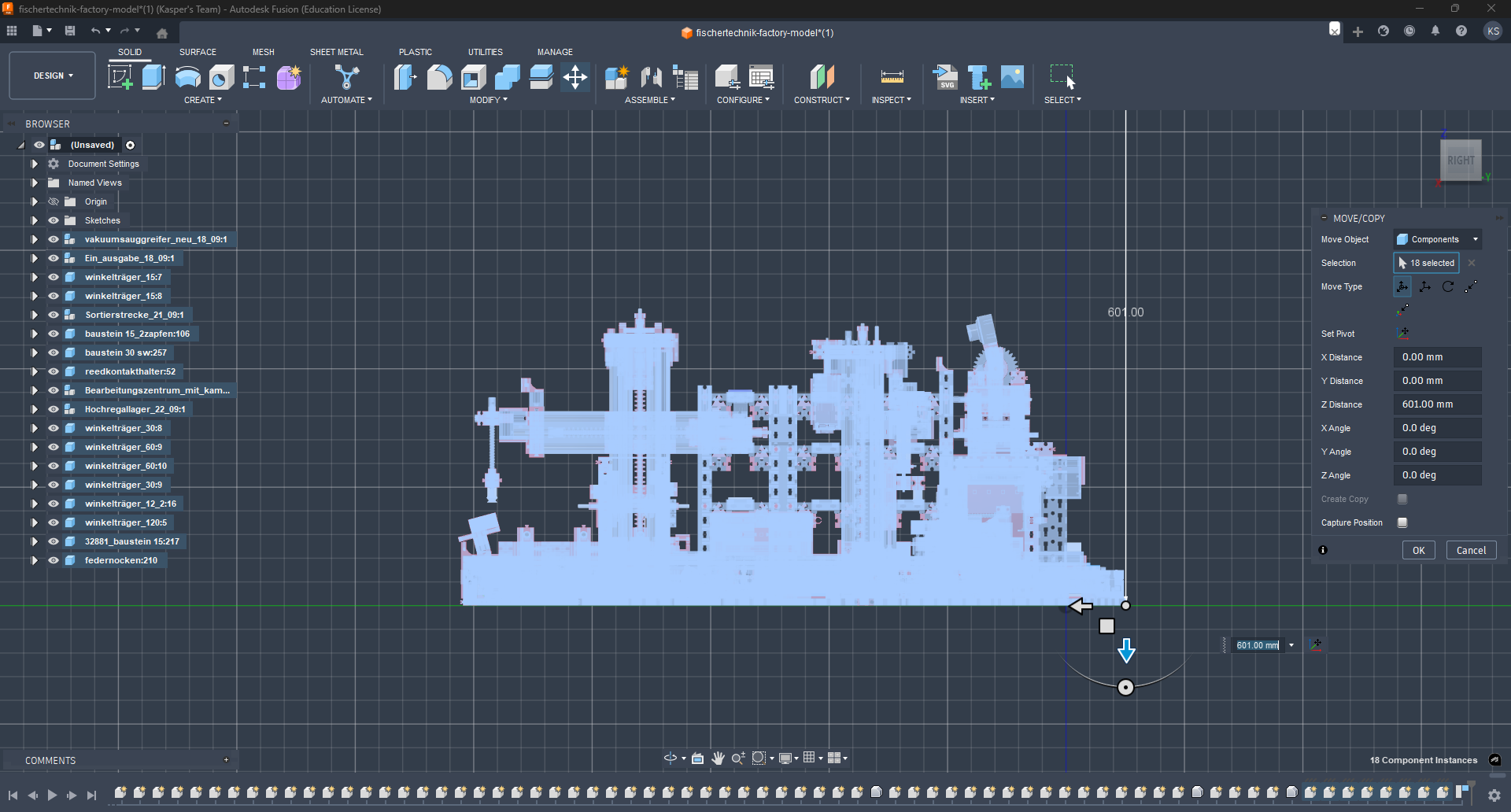The image size is (1511, 812).
Task: Show the Origin folder visibility
Action: tap(53, 201)
